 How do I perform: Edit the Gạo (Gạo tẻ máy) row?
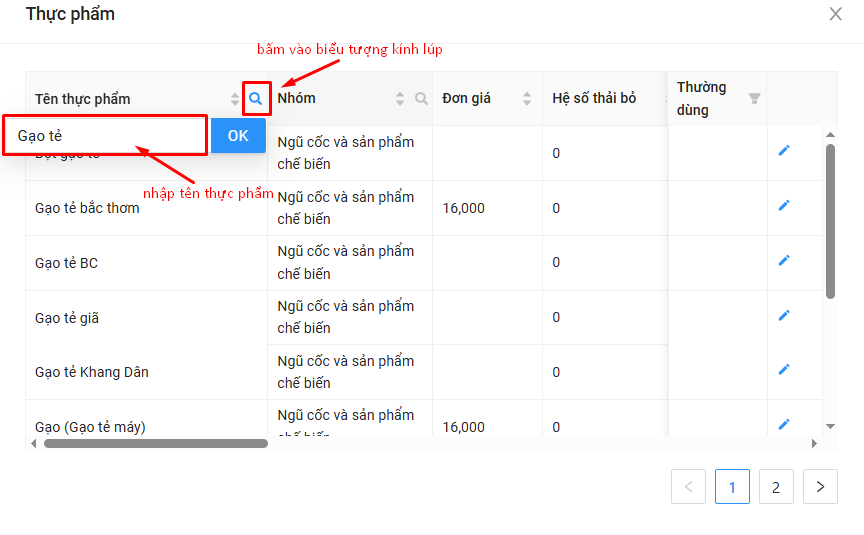(784, 424)
